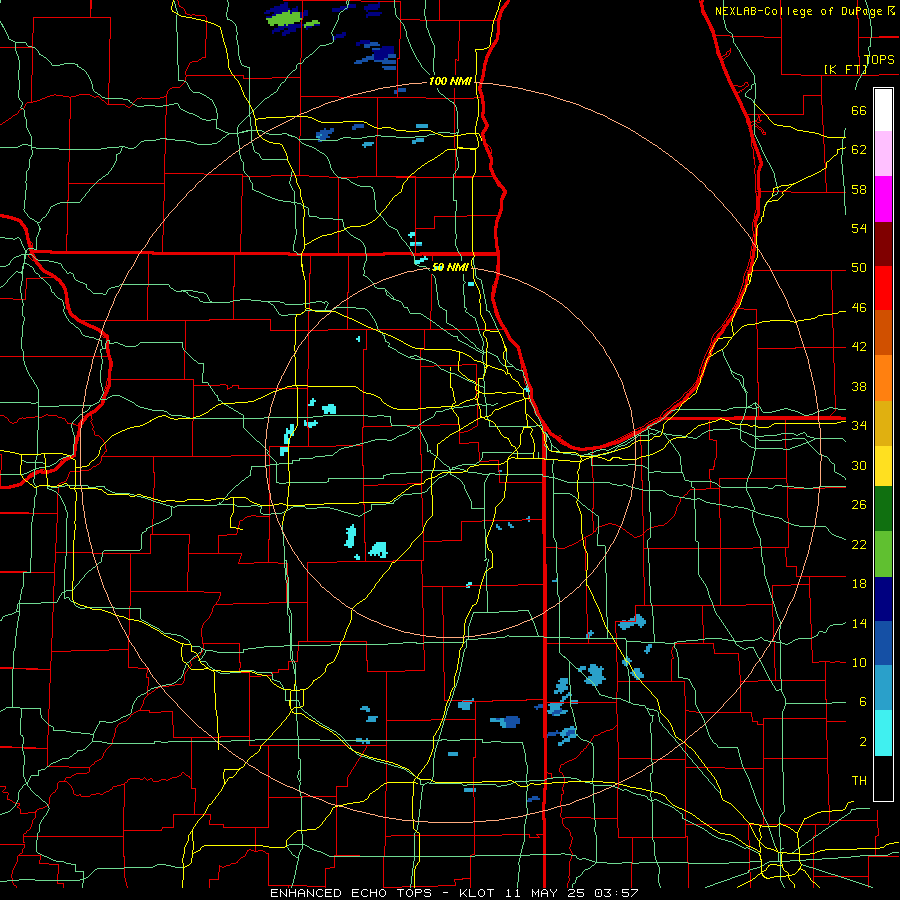
Task: Click the 26 value on the legend scale
Action: (859, 505)
